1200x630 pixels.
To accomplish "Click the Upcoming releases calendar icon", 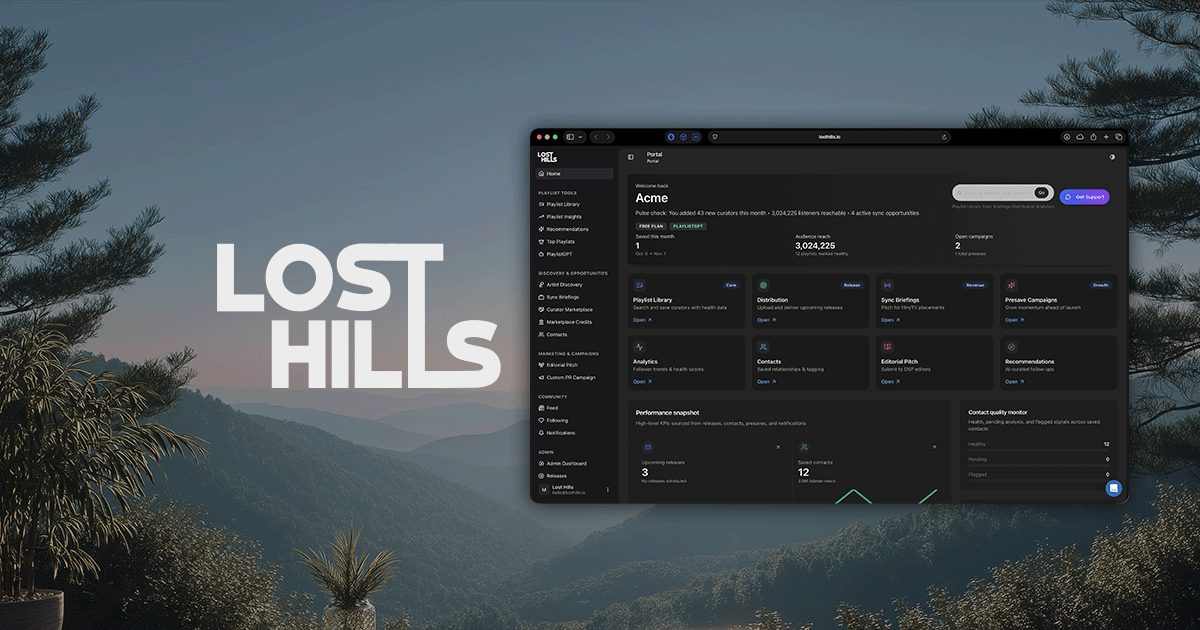I will pyautogui.click(x=648, y=447).
